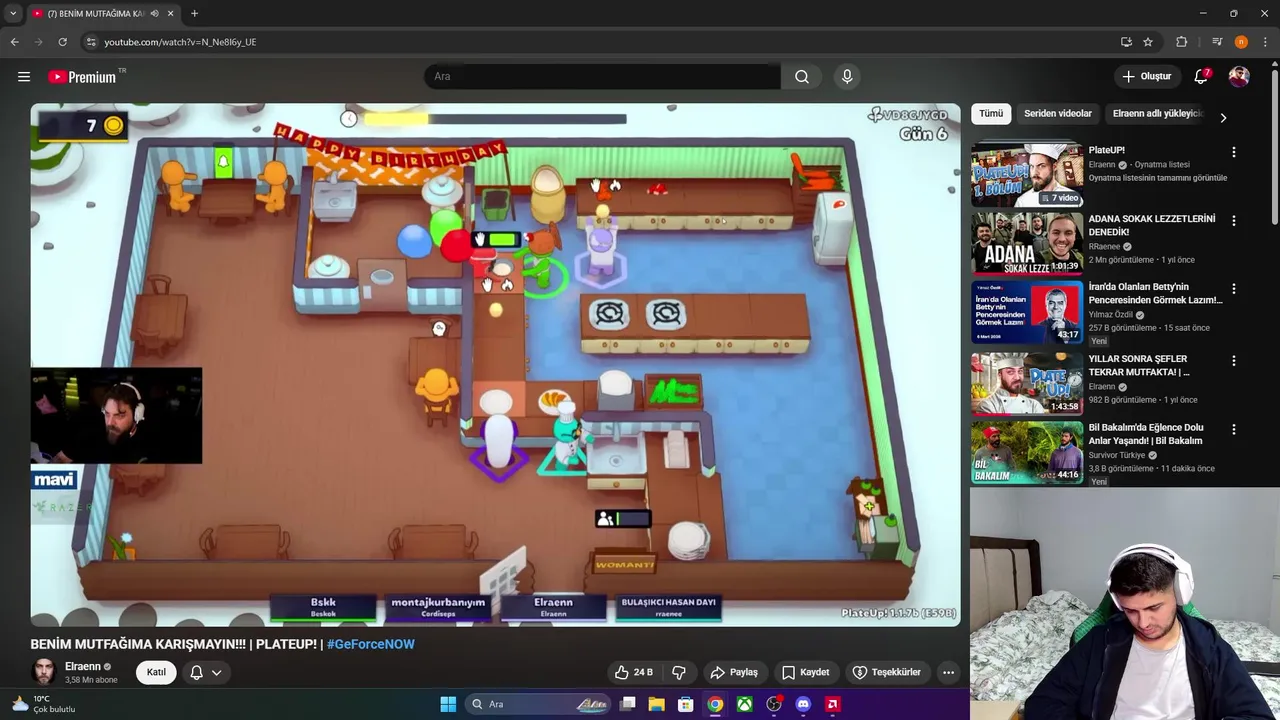Click the YouTube URL address bar
Viewport: 1280px width, 720px height.
point(600,42)
